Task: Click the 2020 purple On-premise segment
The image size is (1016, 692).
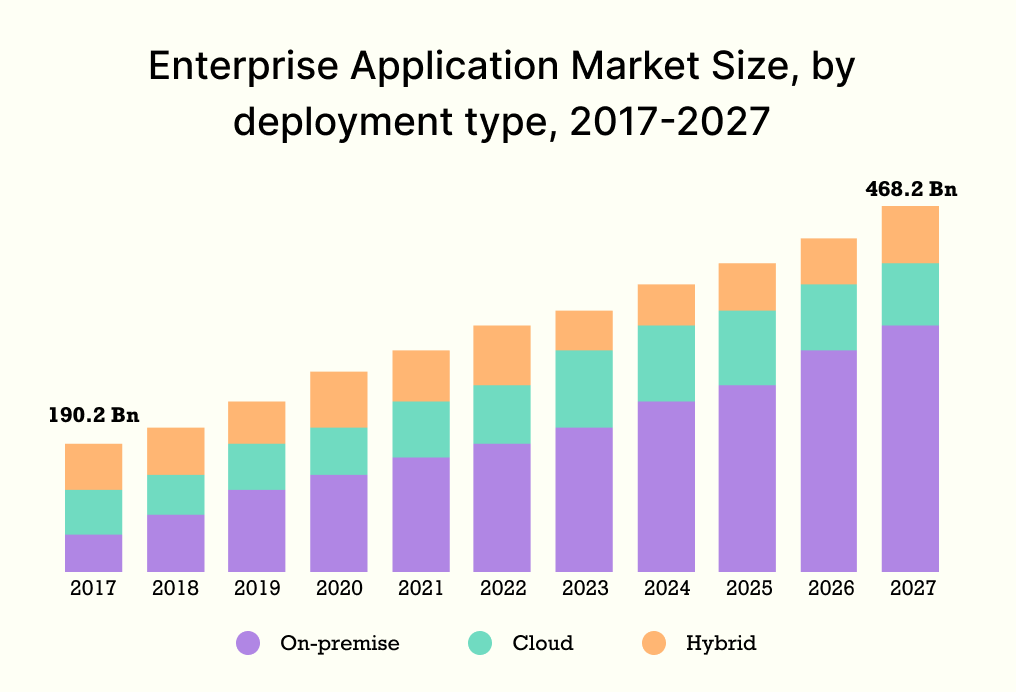Action: (x=339, y=524)
